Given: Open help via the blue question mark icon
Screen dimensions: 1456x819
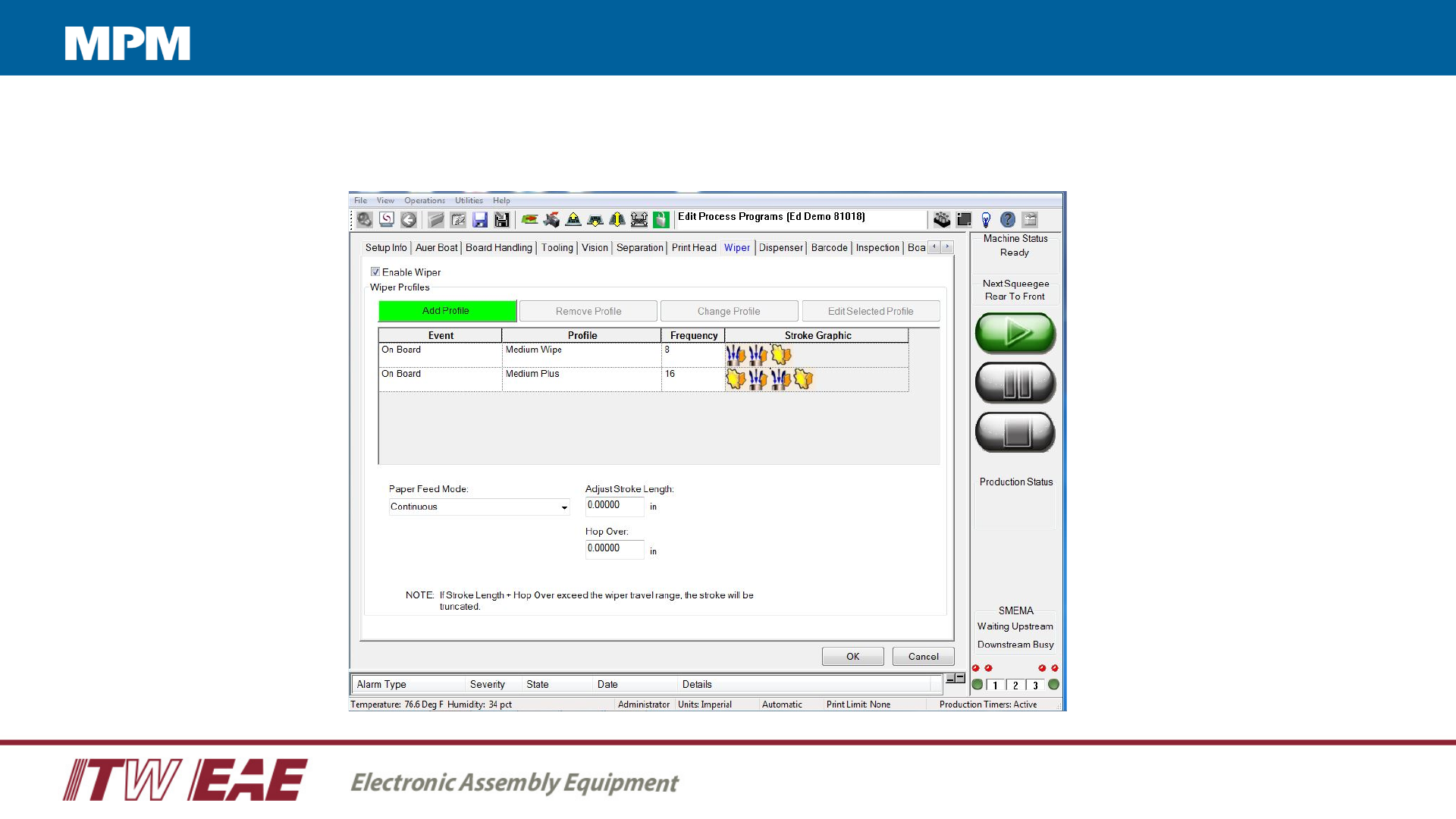Looking at the screenshot, I should [1008, 220].
